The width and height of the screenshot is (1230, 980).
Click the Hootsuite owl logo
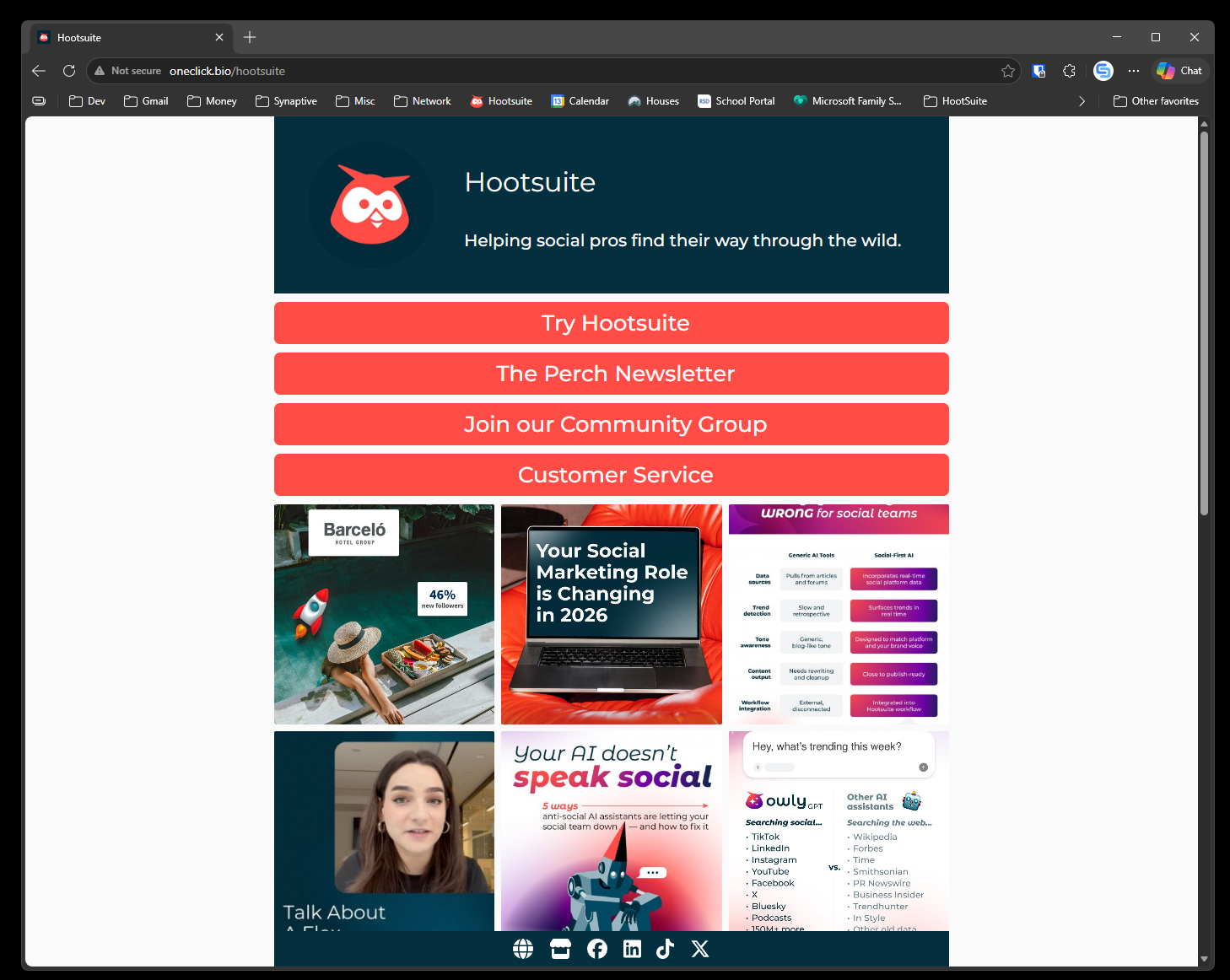[x=370, y=205]
